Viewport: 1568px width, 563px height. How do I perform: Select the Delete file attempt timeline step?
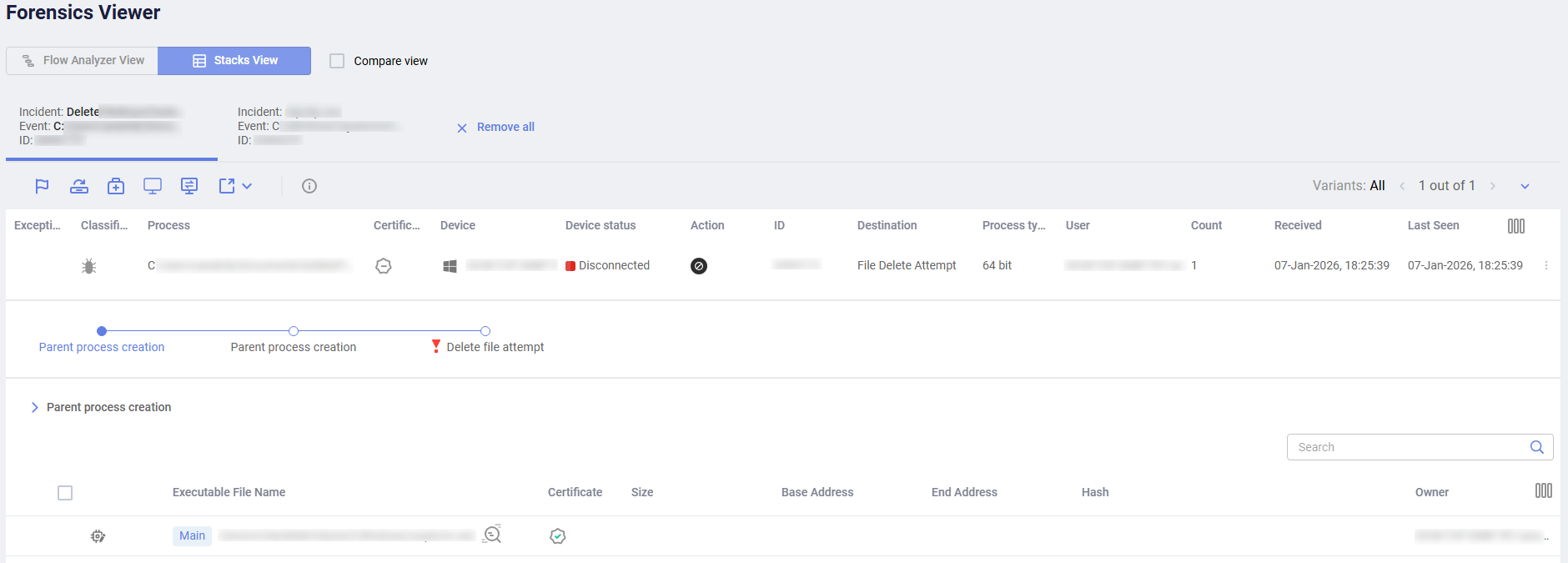[495, 347]
